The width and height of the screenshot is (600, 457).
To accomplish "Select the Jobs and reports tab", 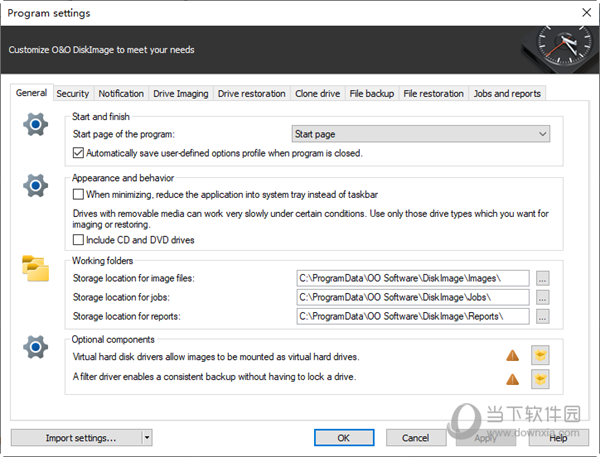I will (x=507, y=93).
